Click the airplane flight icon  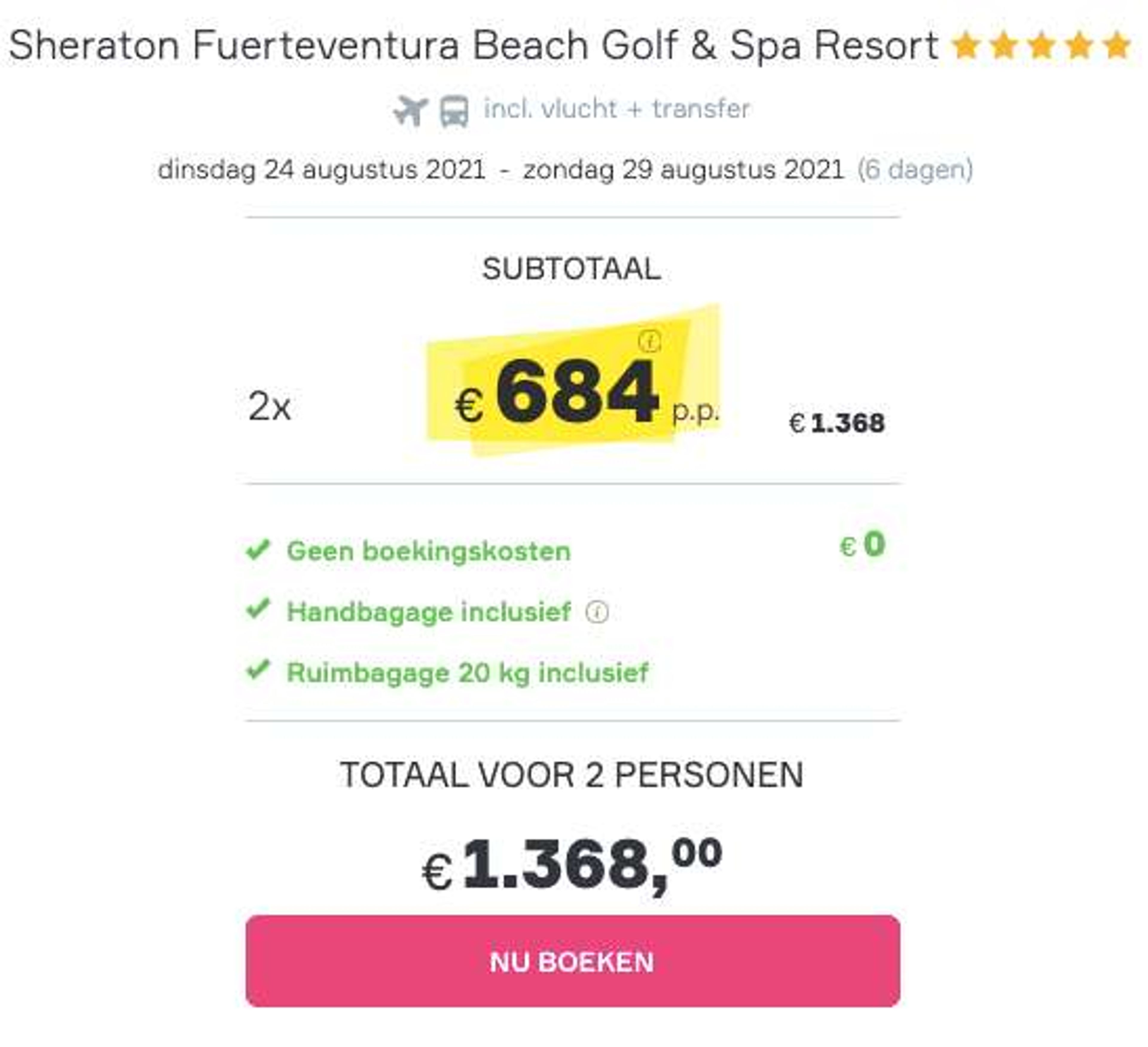(410, 111)
